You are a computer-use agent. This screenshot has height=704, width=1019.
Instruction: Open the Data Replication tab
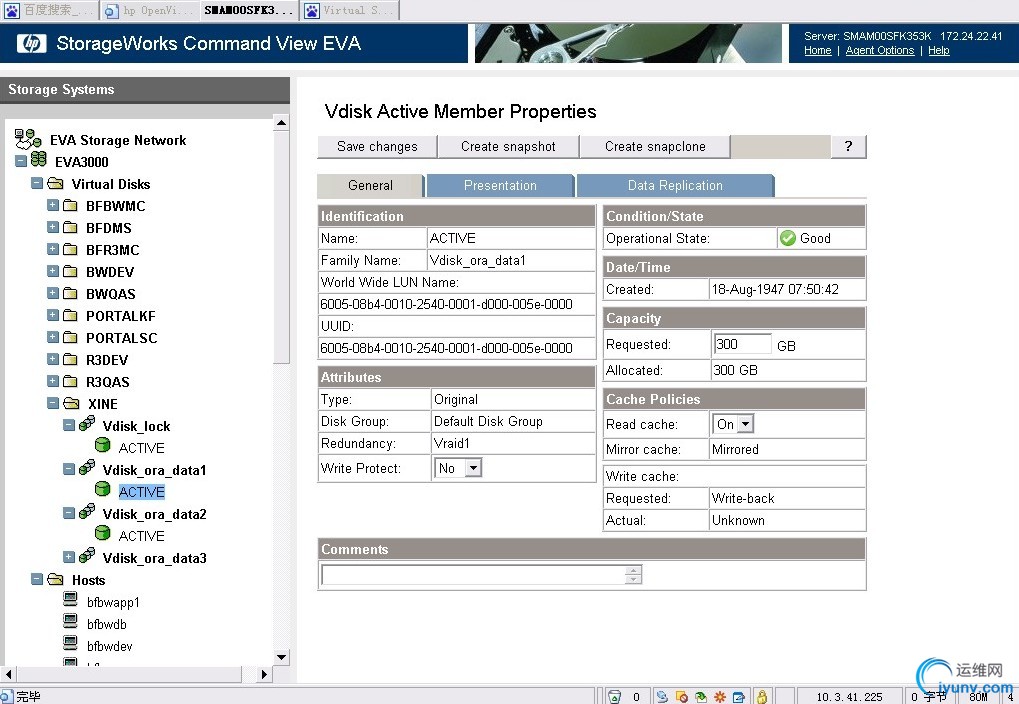coord(675,185)
